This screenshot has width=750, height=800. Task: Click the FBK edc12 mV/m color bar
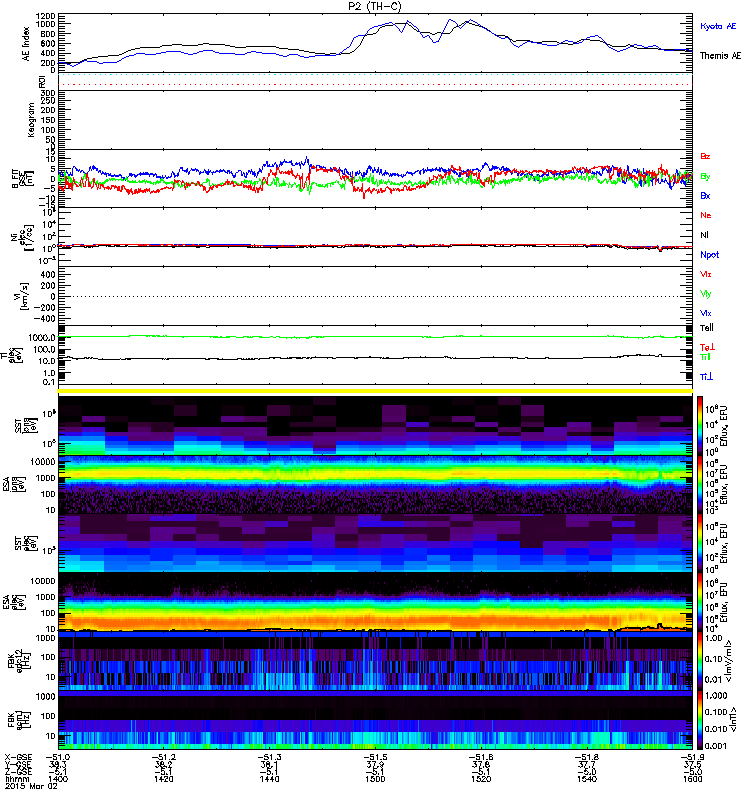[x=699, y=661]
